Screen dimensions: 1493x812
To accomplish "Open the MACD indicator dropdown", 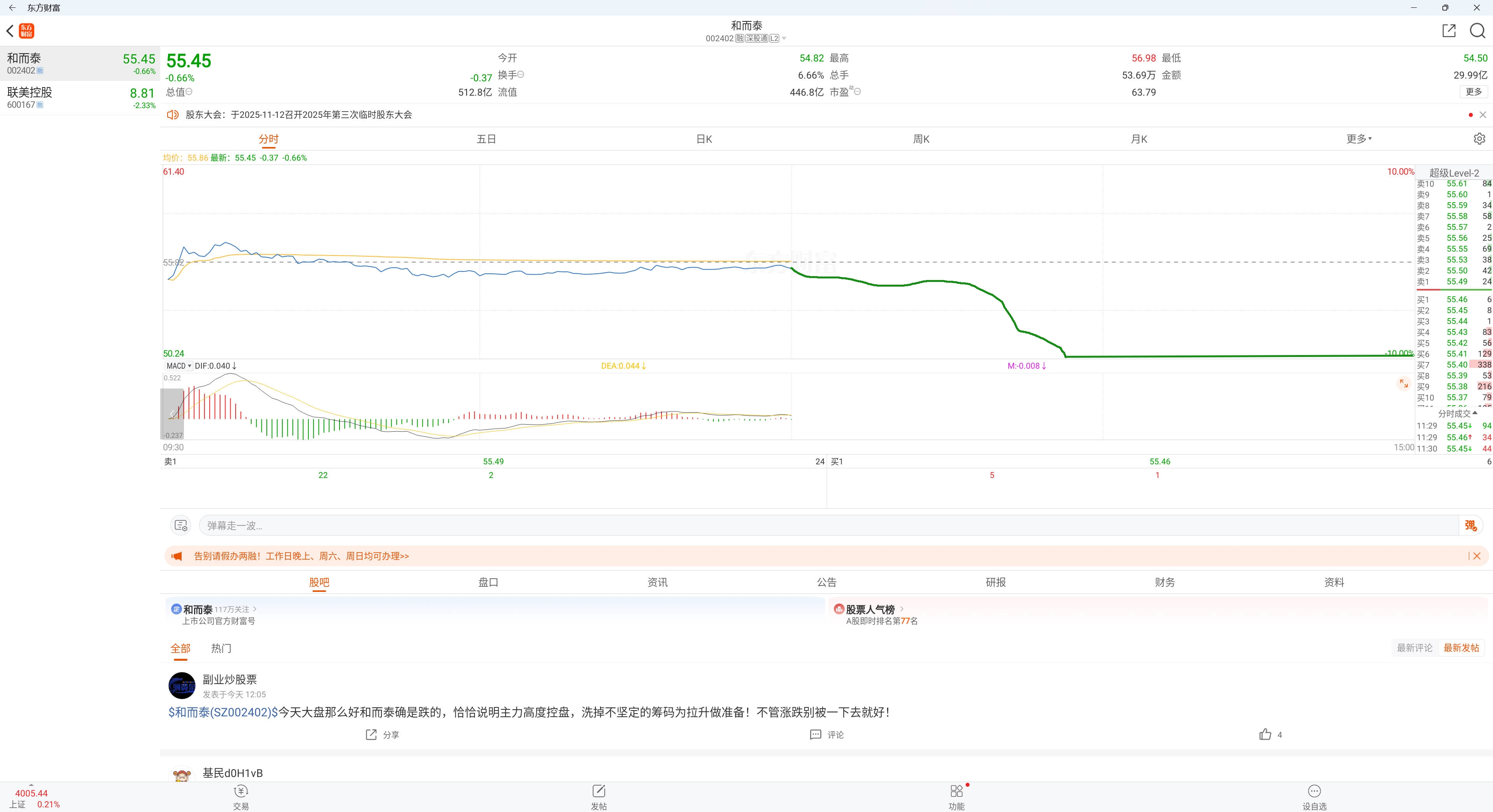I will coord(179,366).
